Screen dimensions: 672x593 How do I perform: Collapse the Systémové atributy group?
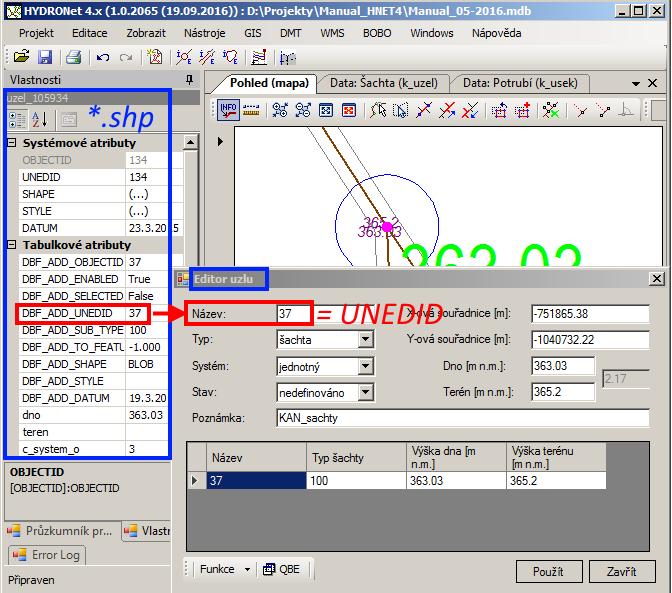tap(12, 142)
